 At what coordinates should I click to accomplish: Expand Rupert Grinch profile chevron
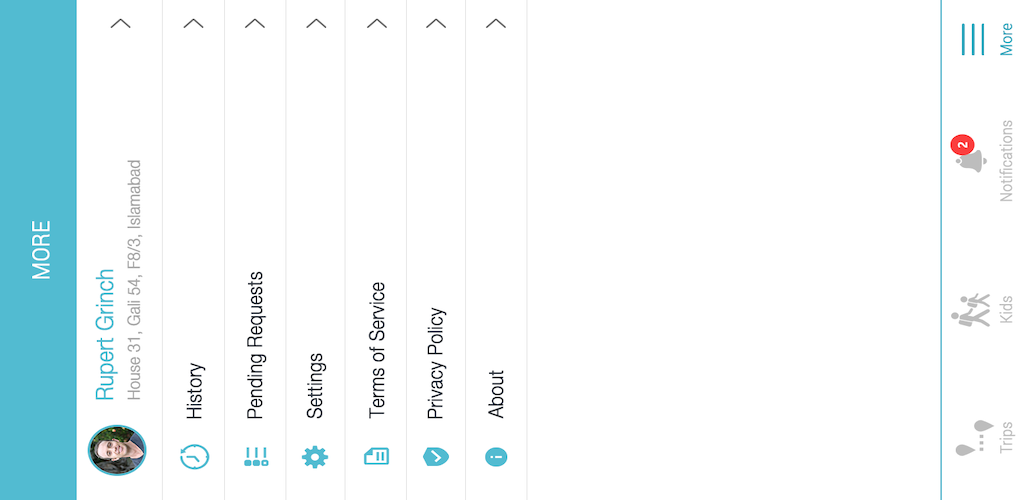[x=120, y=23]
